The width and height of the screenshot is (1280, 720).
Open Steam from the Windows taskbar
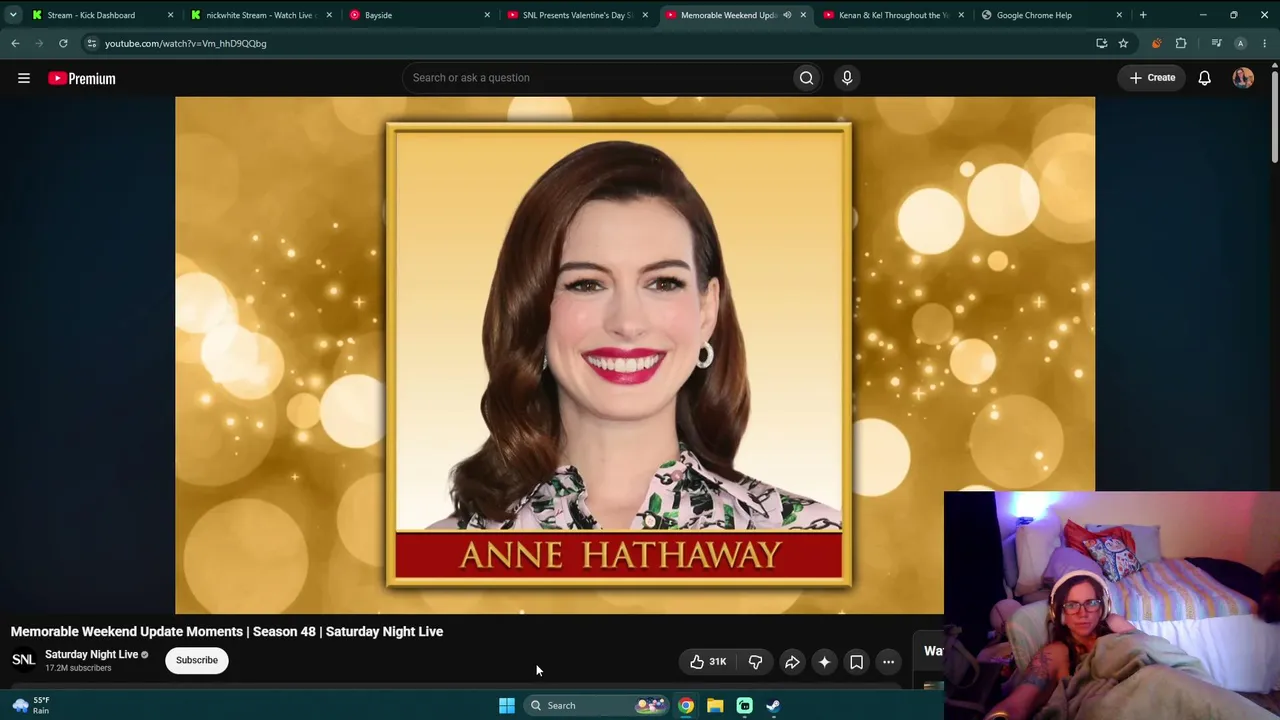click(x=773, y=705)
